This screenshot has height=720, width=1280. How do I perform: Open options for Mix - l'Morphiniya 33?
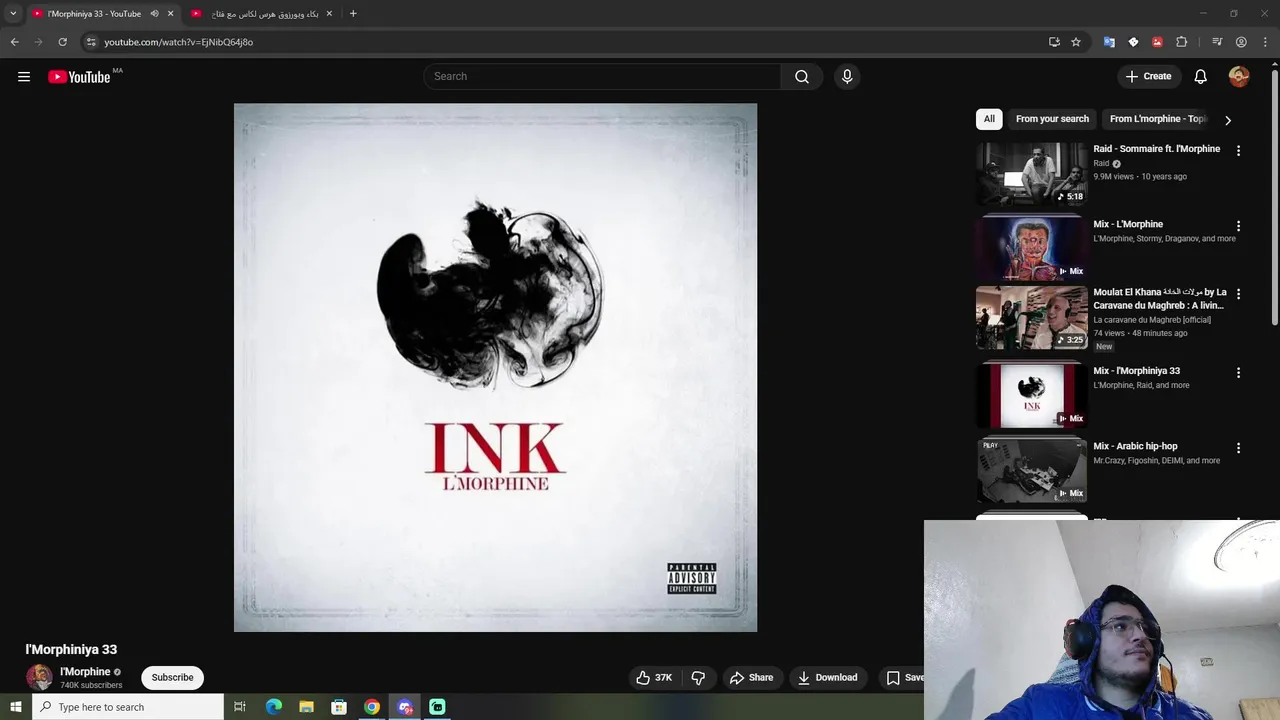(x=1238, y=373)
